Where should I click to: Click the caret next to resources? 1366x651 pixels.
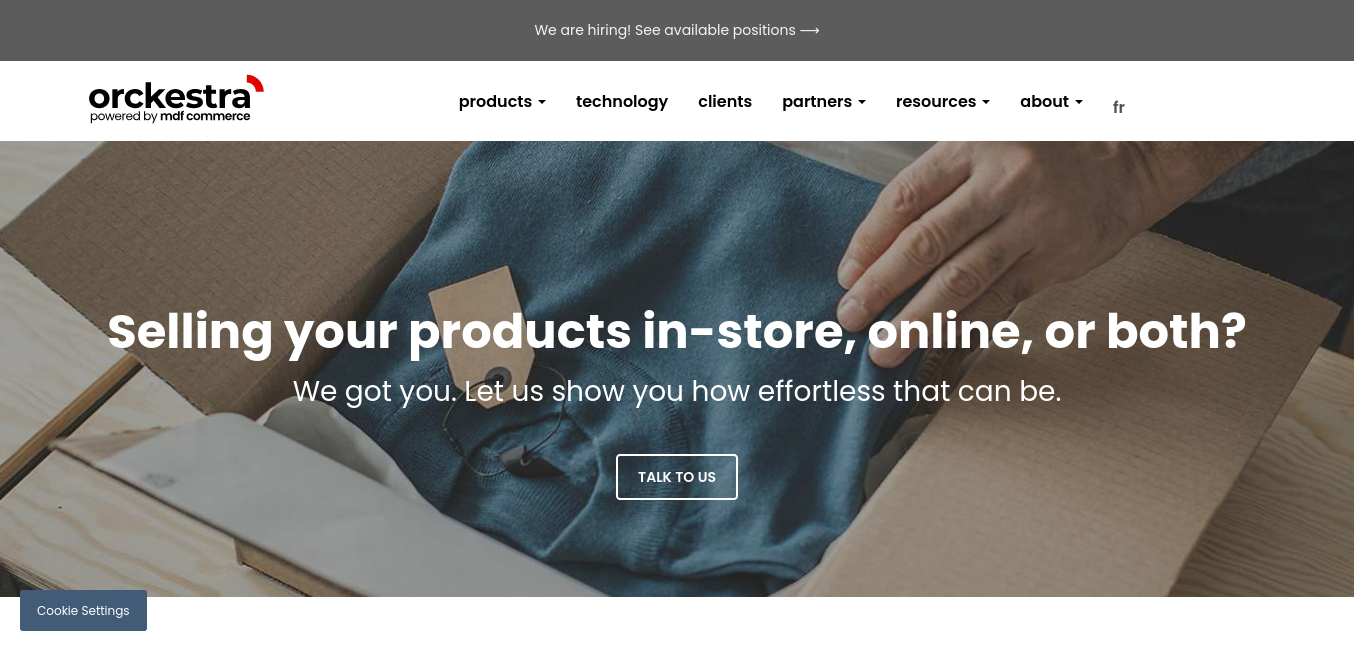[986, 102]
